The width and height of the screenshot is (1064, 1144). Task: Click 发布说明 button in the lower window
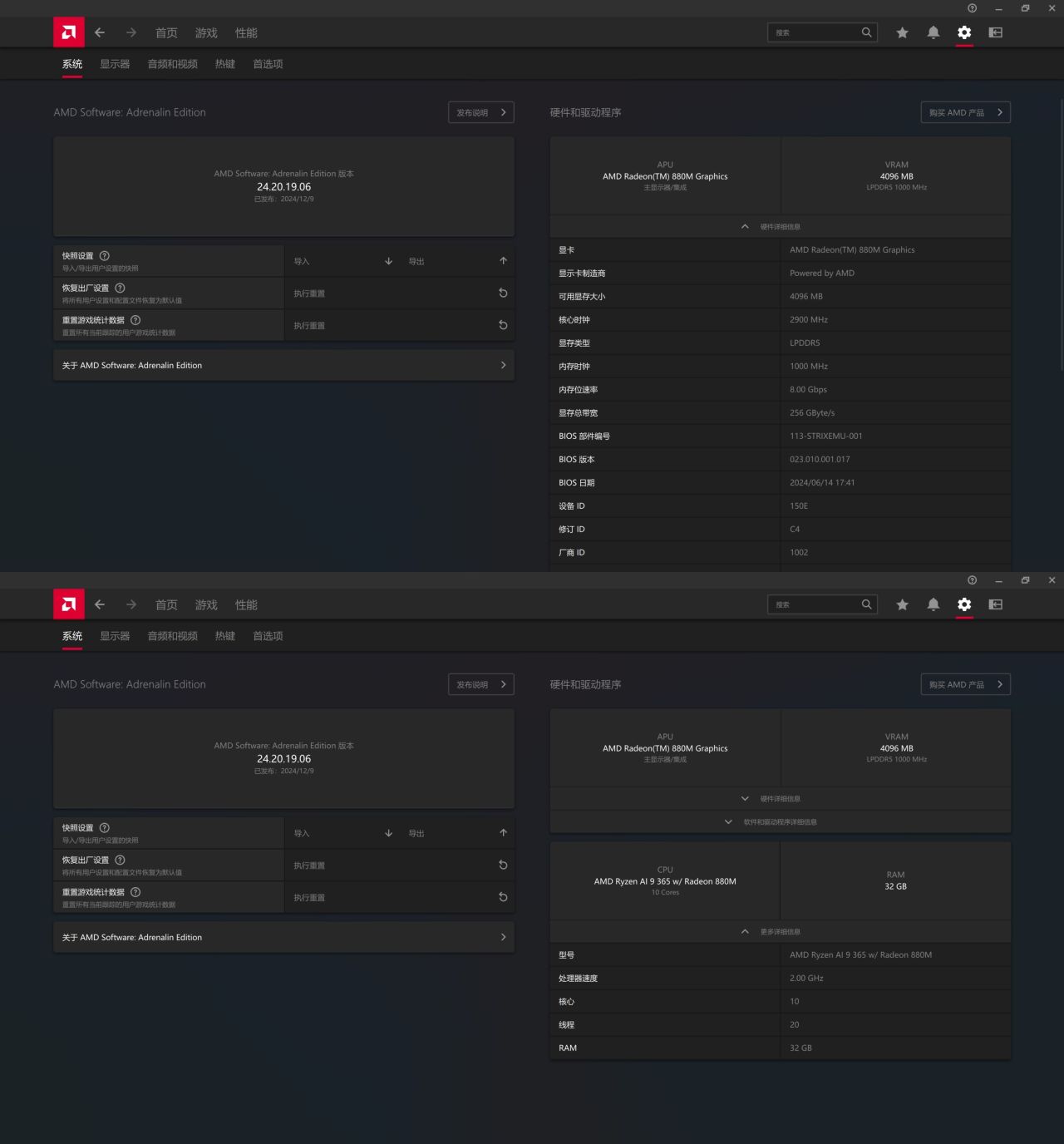tap(481, 684)
